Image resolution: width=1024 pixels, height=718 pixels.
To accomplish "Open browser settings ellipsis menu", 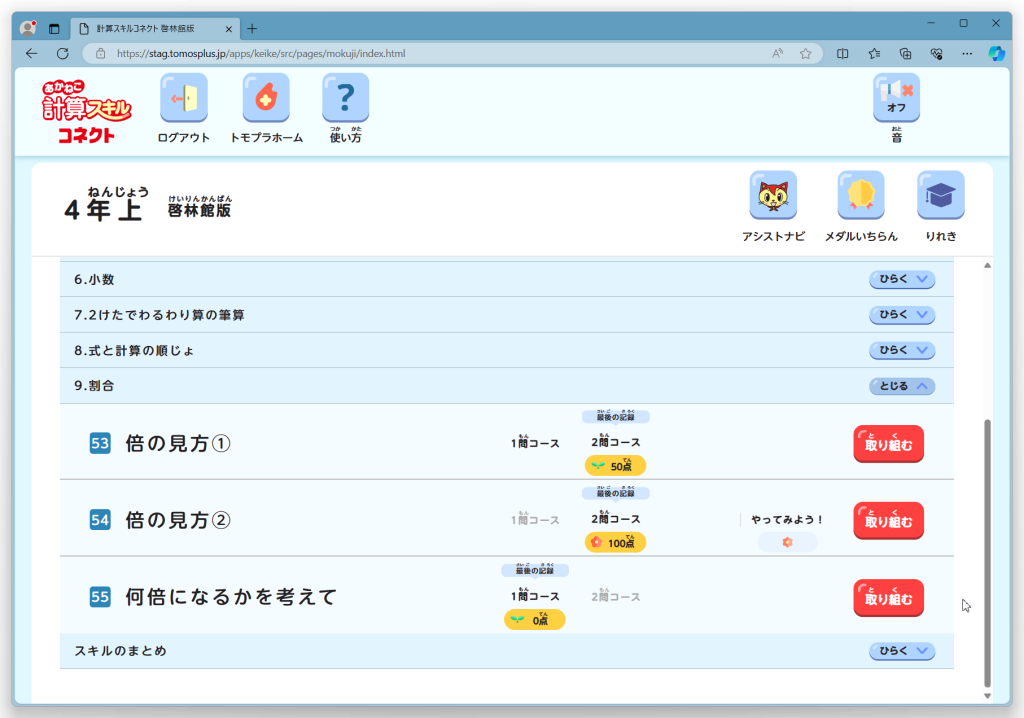I will point(967,54).
